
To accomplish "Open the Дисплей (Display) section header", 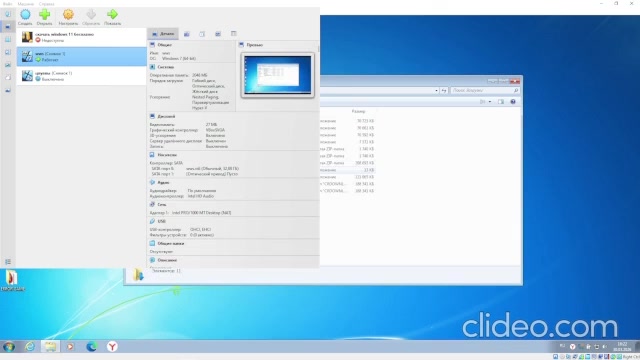I will pyautogui.click(x=166, y=116).
